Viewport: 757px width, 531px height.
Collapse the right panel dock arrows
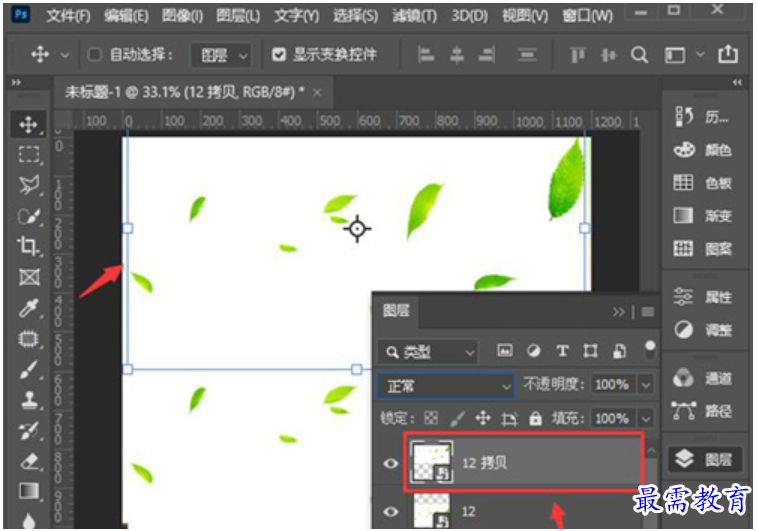[x=737, y=83]
